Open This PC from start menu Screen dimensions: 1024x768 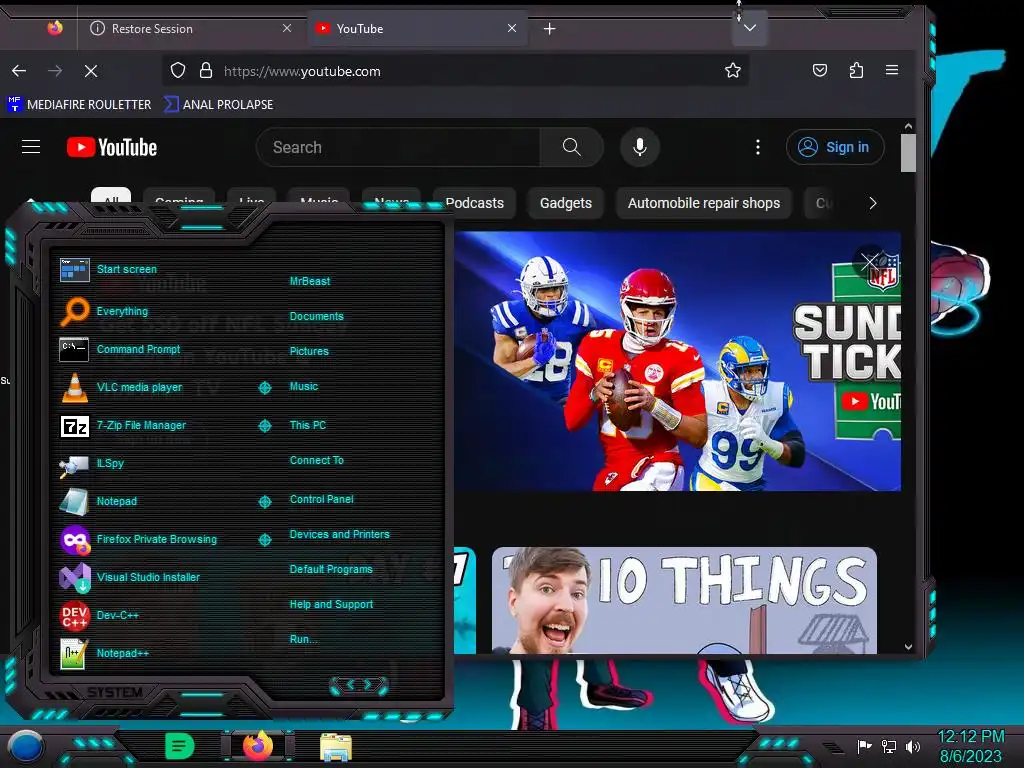tap(308, 425)
